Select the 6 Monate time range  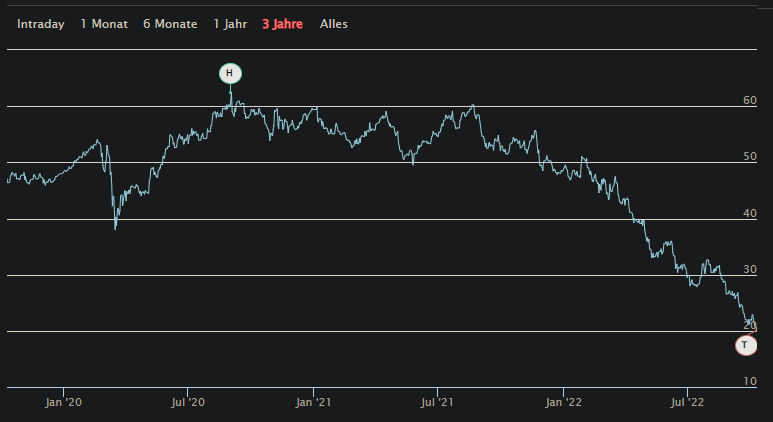[x=170, y=24]
